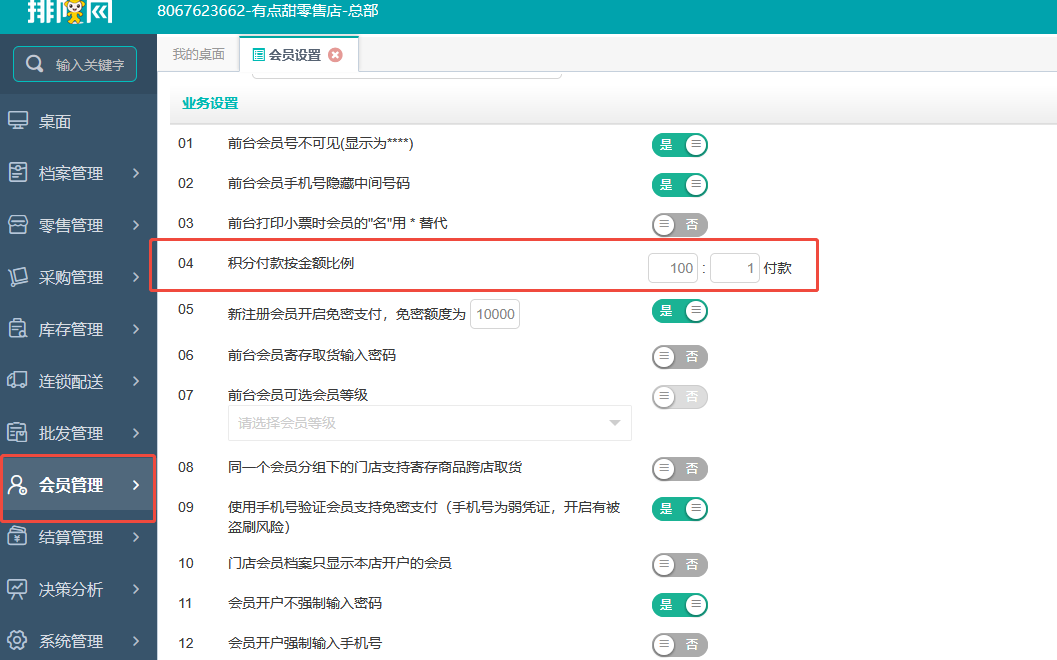The height and width of the screenshot is (660, 1057).
Task: Enable 前台打印小票时会员的名用*替代 switch
Action: [680, 224]
